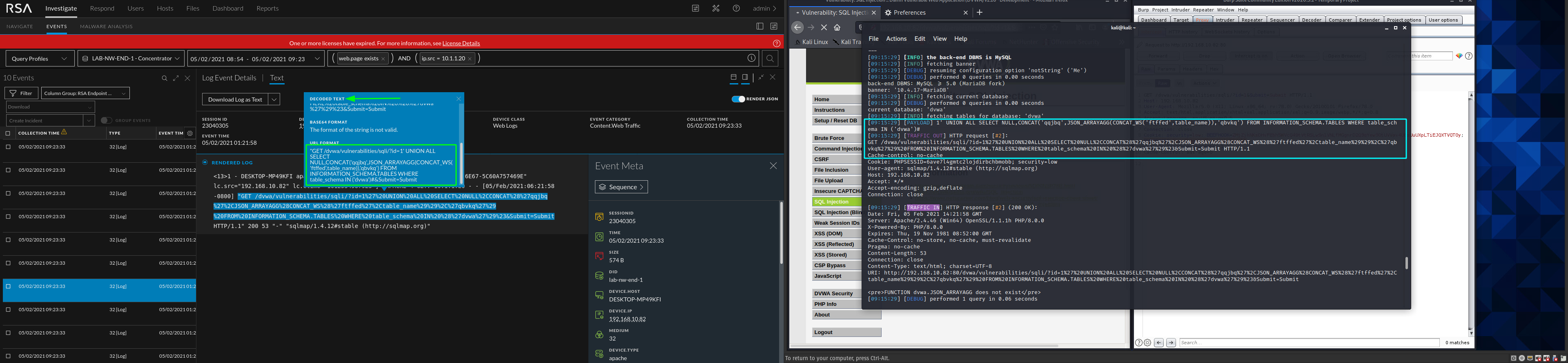The image size is (1568, 363).
Task: Click the terminal window scrollbar
Action: [x=1406, y=263]
